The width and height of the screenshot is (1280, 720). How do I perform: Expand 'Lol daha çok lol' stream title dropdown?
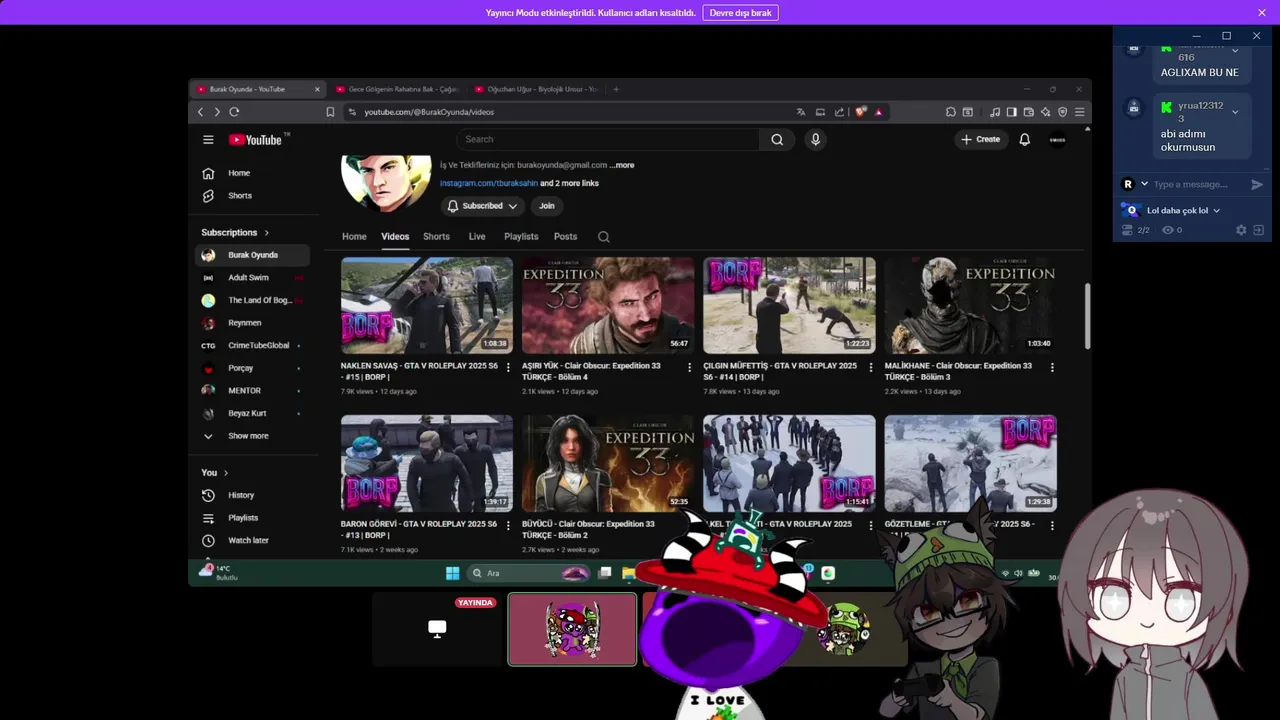pos(1216,211)
